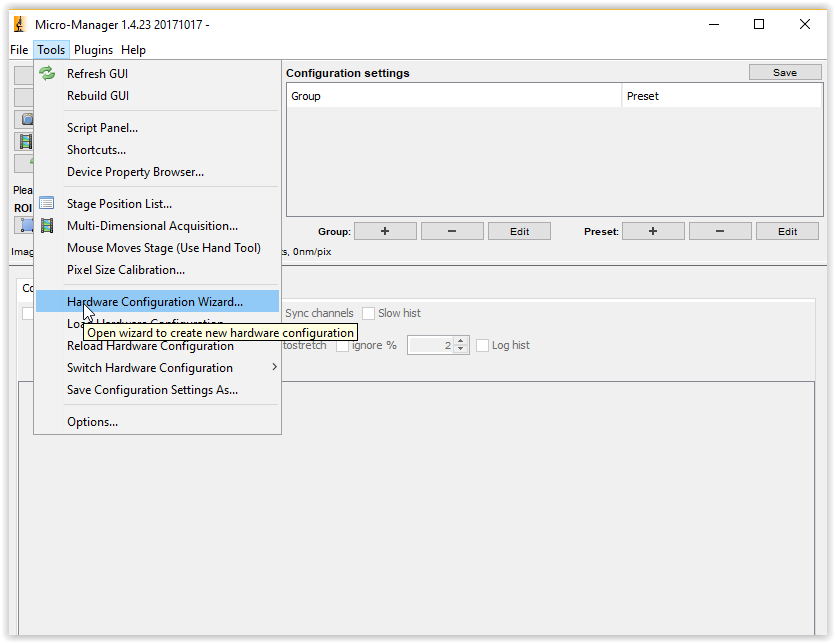This screenshot has height=643, width=835.
Task: Expand the Switch Hardware Configuration submenu arrow
Action: [274, 367]
